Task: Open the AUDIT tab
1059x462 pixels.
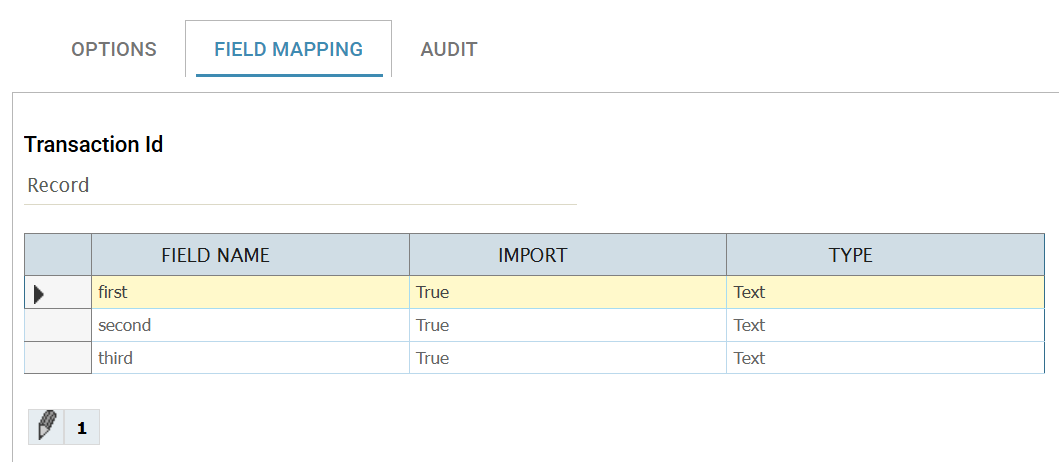Action: [x=449, y=49]
